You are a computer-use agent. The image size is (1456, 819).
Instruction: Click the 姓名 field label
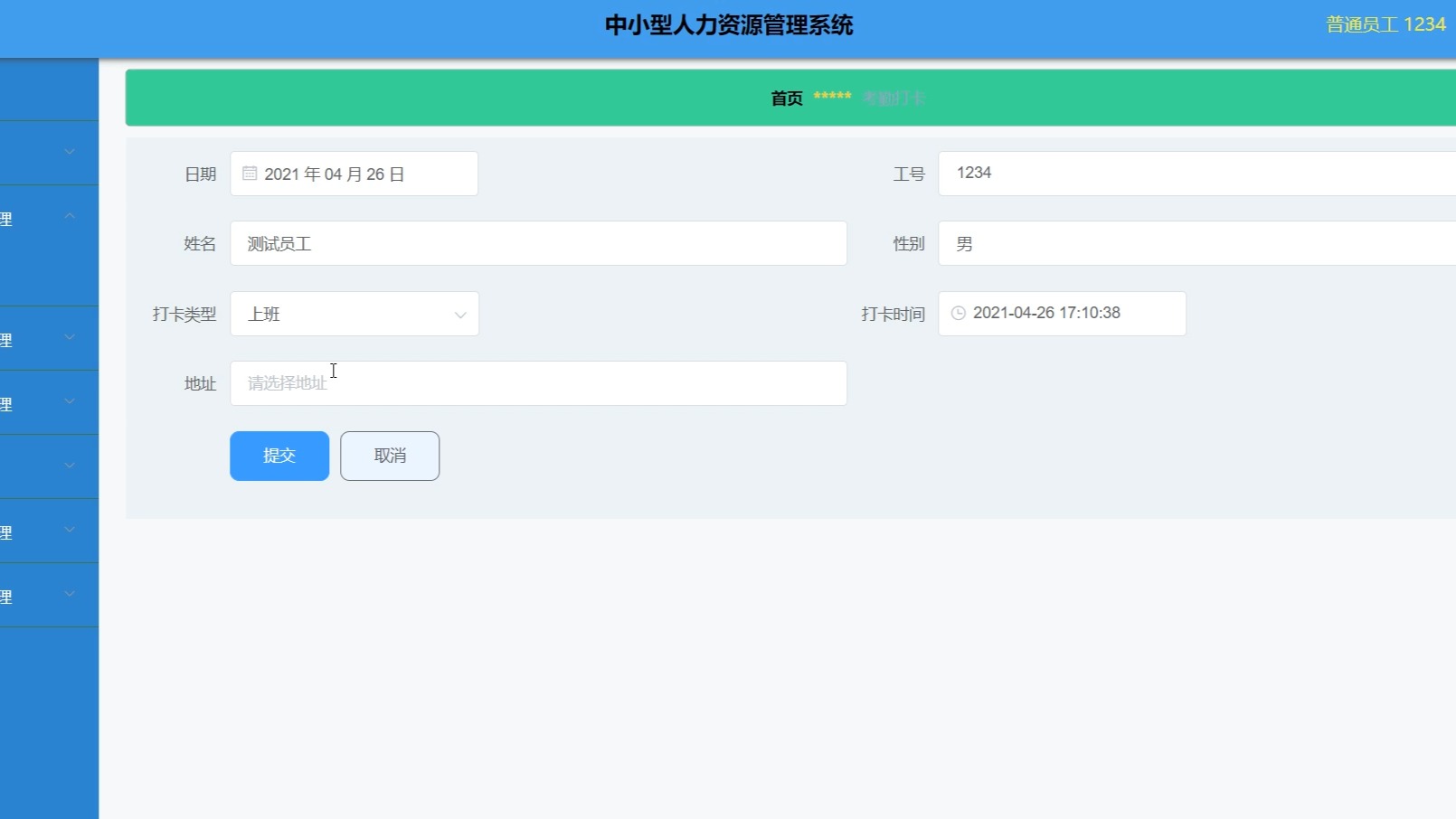point(200,244)
